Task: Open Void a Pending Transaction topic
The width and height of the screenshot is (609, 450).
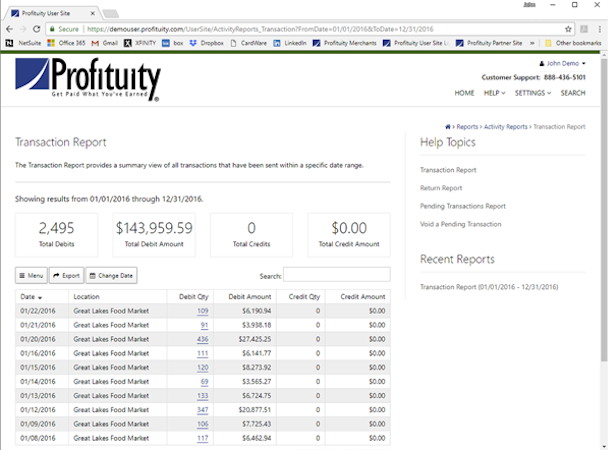Action: pyautogui.click(x=460, y=224)
